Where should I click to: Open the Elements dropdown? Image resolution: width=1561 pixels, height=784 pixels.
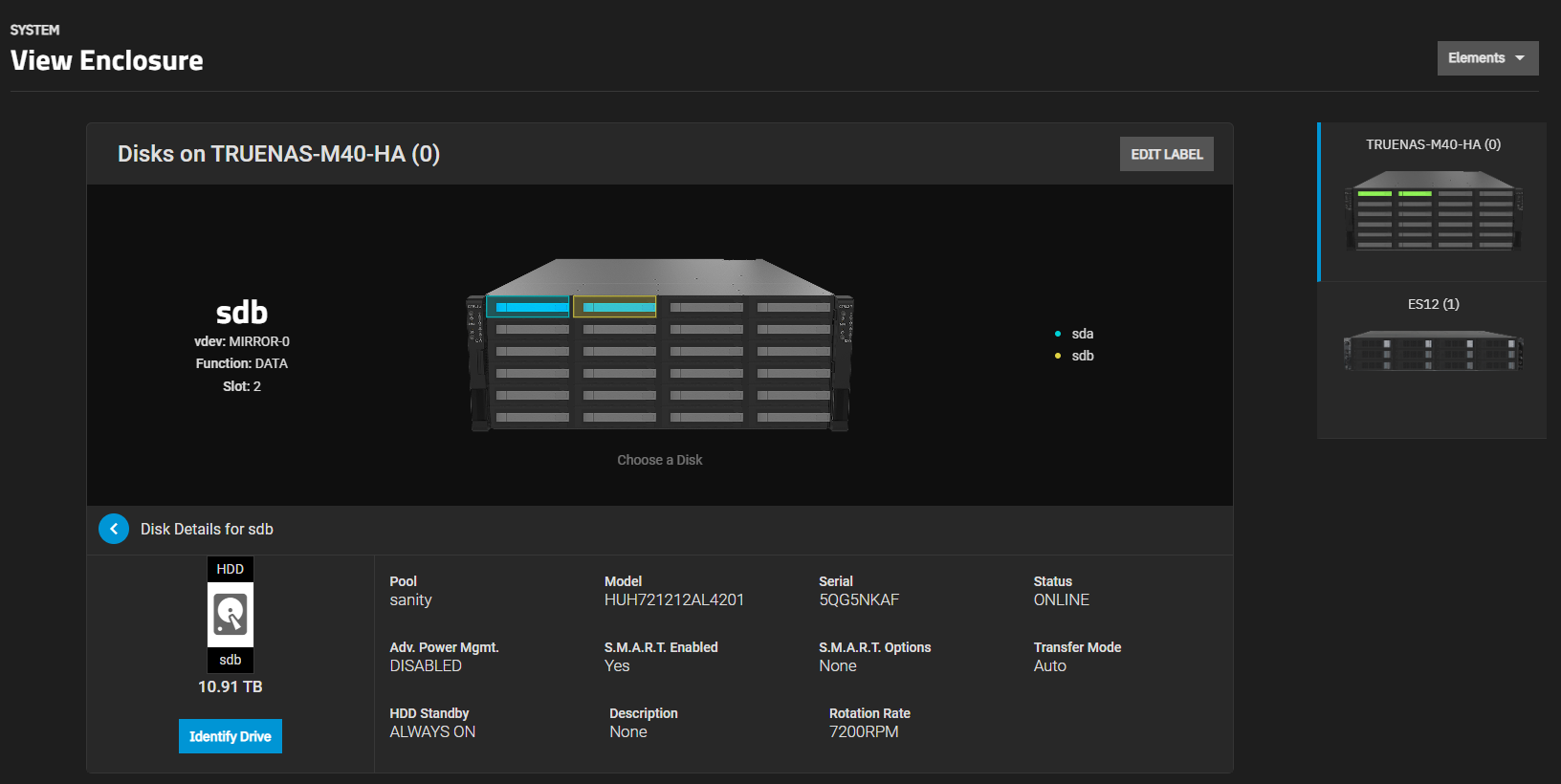pyautogui.click(x=1487, y=58)
